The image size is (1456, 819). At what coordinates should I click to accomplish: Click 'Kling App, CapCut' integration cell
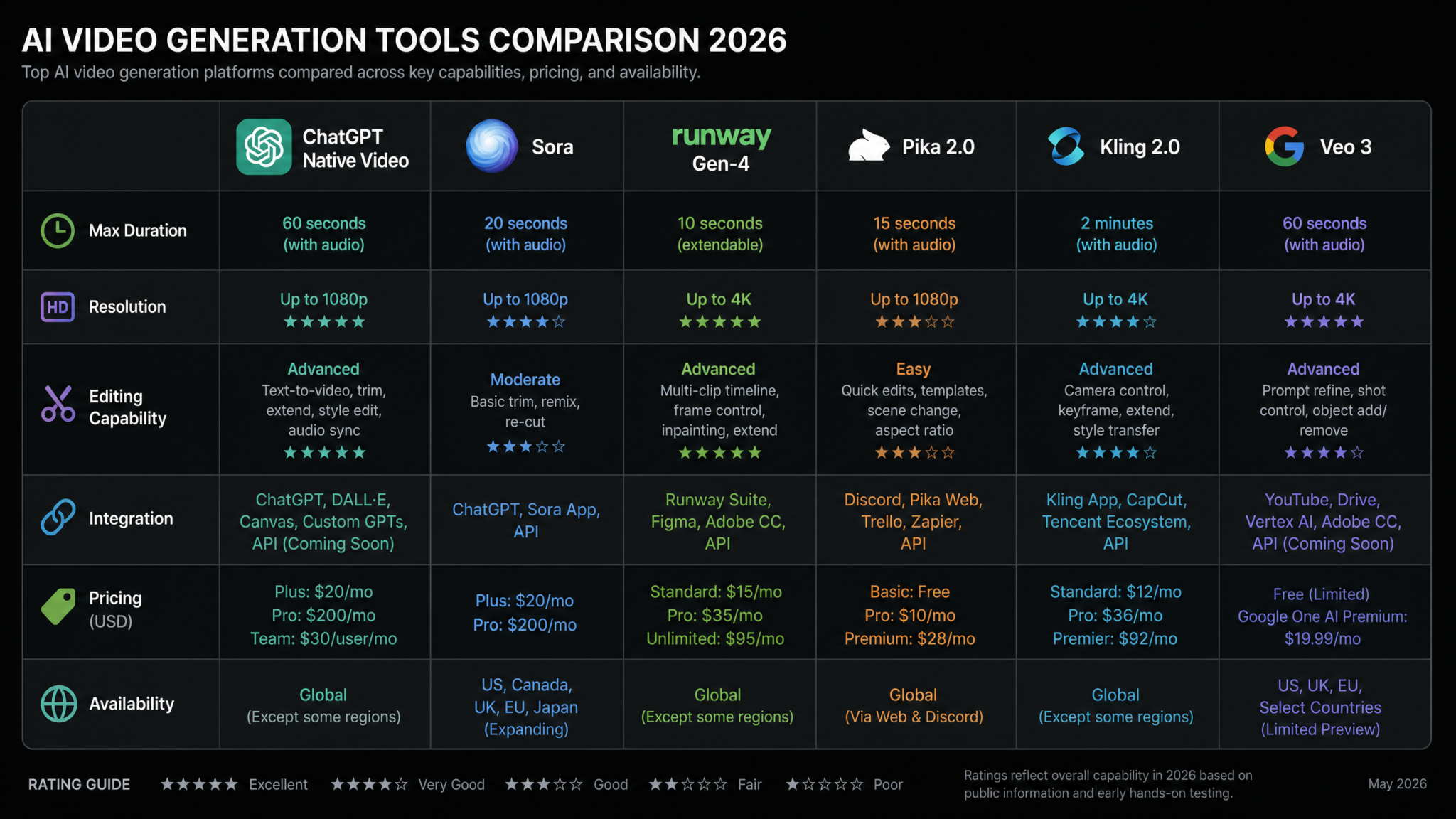pos(1116,521)
